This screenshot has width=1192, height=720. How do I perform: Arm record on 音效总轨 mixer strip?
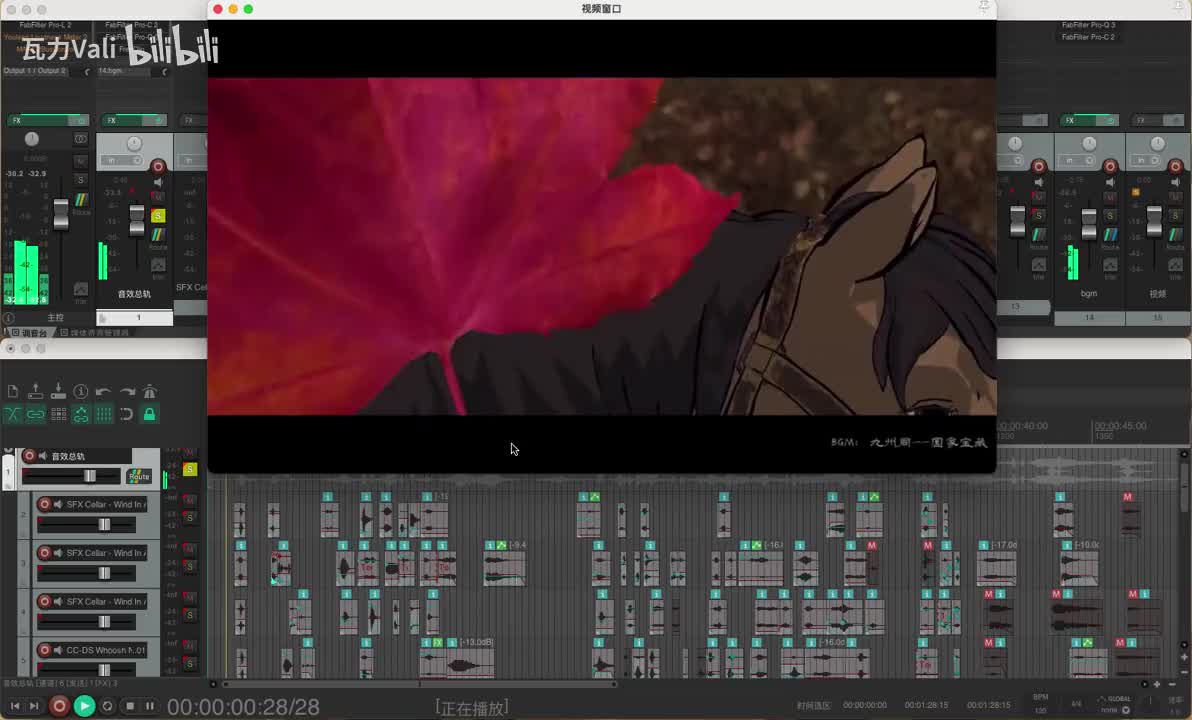(x=158, y=167)
